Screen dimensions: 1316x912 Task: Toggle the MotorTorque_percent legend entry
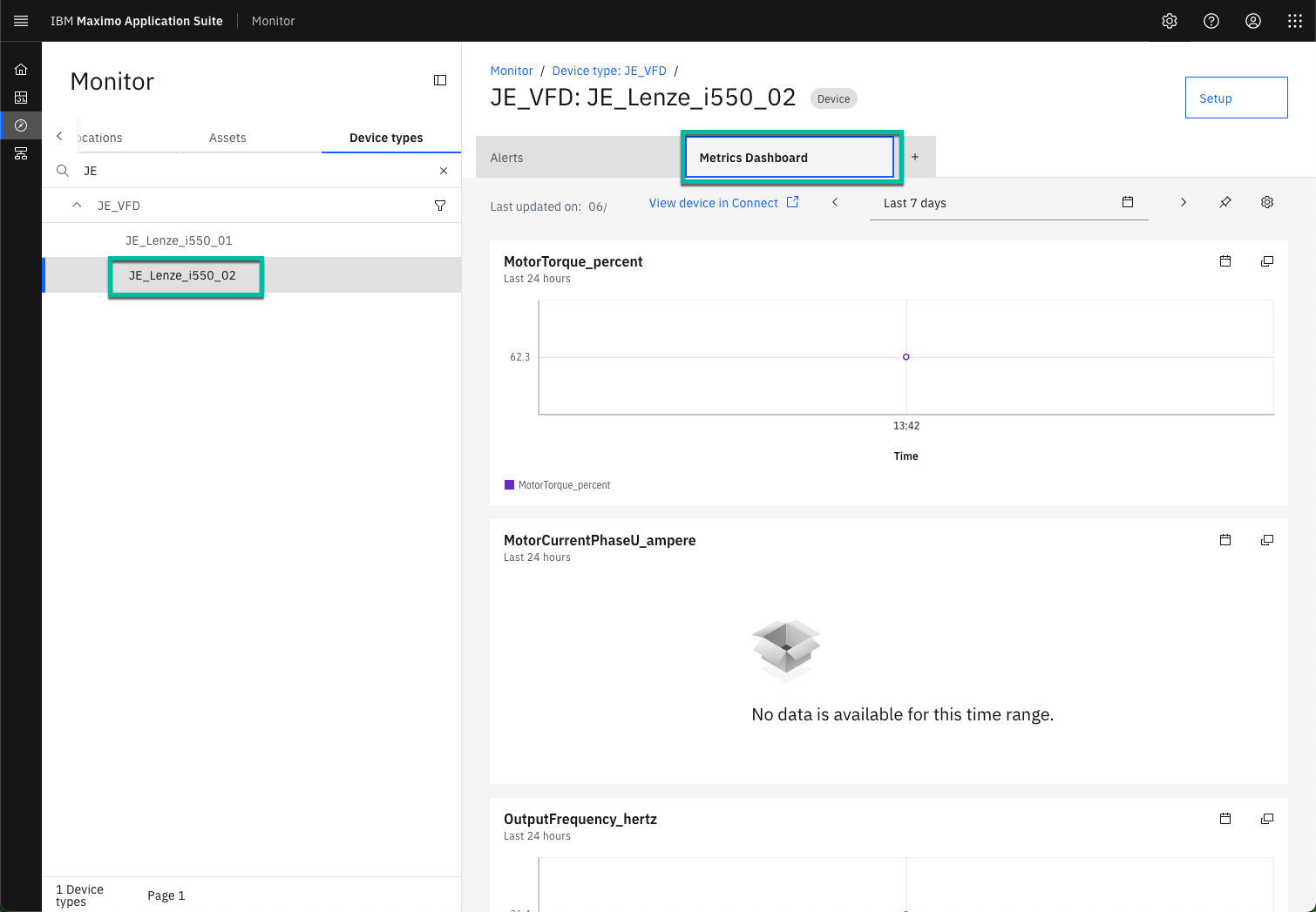click(558, 485)
